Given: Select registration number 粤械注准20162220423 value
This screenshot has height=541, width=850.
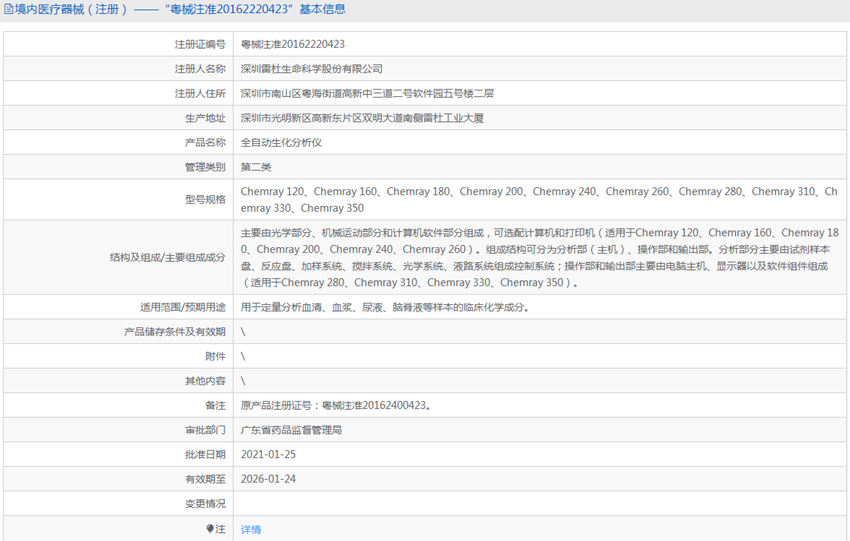Looking at the screenshot, I should (x=293, y=44).
